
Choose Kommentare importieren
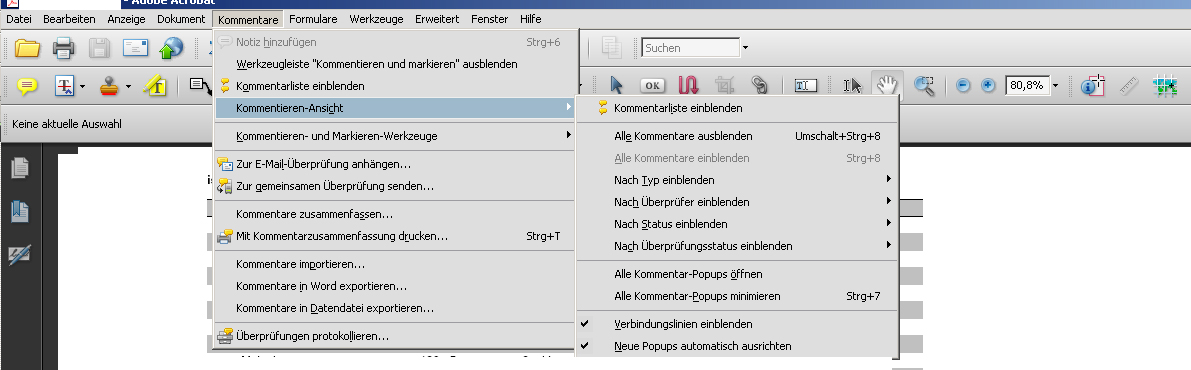[x=395, y=264]
